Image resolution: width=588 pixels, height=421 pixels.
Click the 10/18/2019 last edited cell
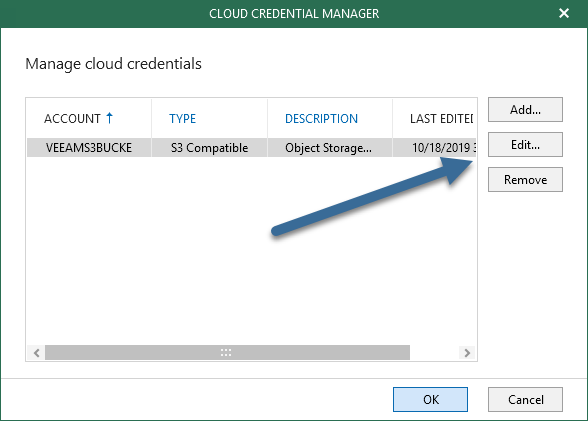pyautogui.click(x=434, y=148)
